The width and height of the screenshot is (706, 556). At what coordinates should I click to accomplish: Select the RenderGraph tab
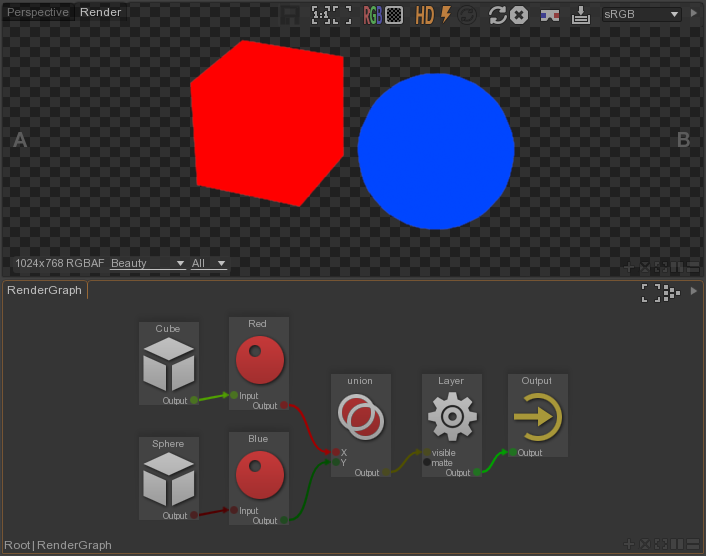coord(44,290)
